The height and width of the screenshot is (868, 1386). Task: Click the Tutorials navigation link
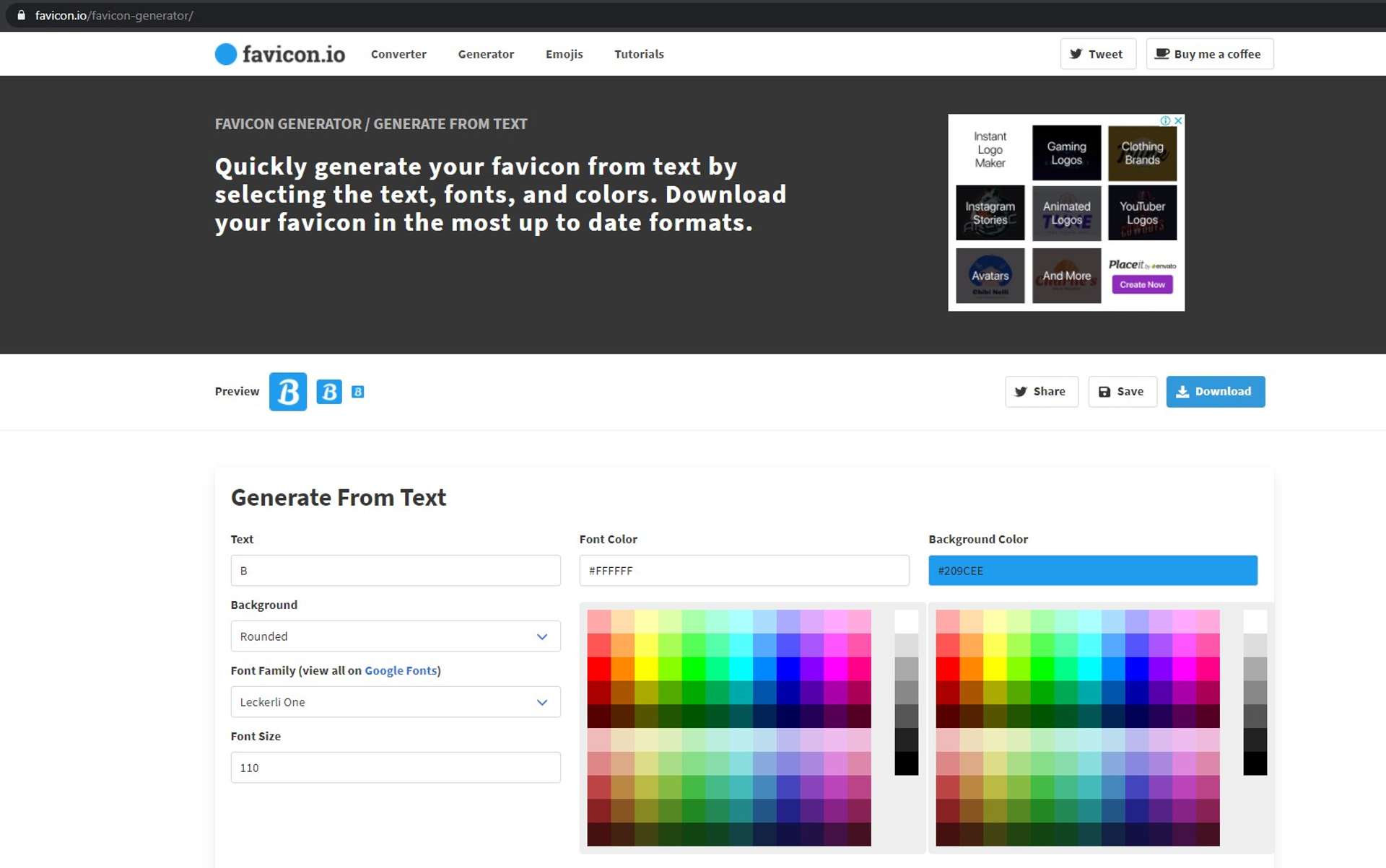(638, 54)
